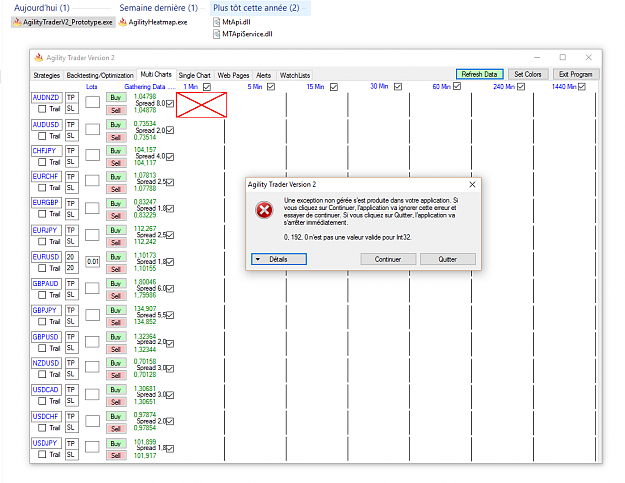Toggle the spread checkbox for GBPJPY
Viewport: 625px width, 483px height.
click(x=170, y=315)
